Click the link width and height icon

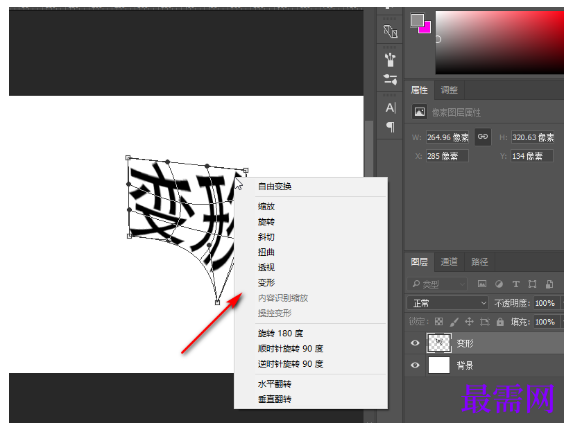click(x=482, y=137)
